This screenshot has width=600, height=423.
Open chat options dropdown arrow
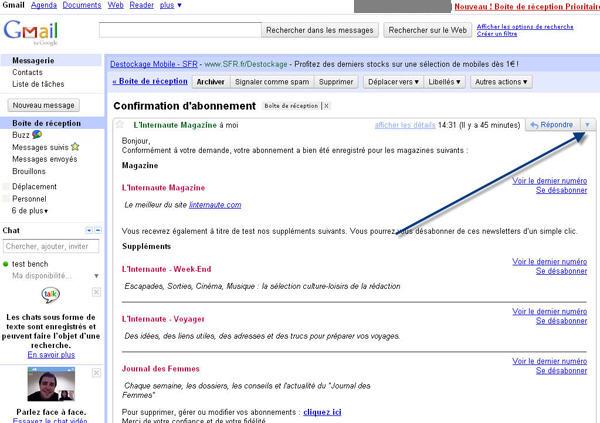point(89,230)
